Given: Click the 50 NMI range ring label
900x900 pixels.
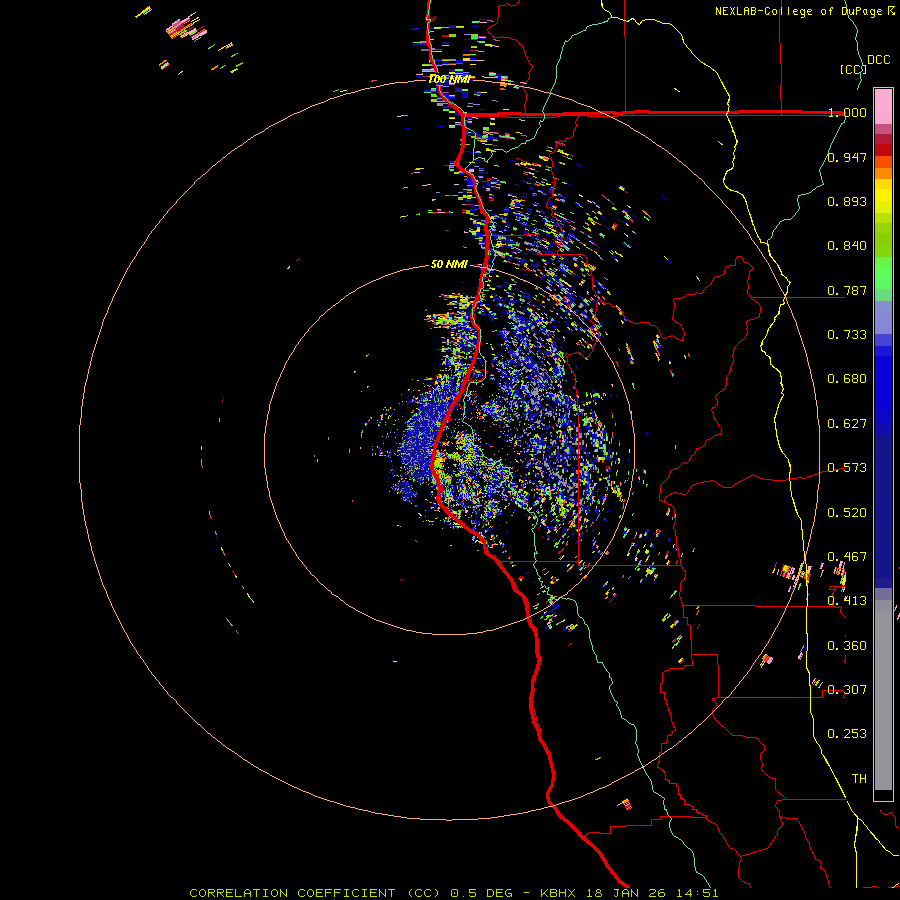Looking at the screenshot, I should pos(449,265).
